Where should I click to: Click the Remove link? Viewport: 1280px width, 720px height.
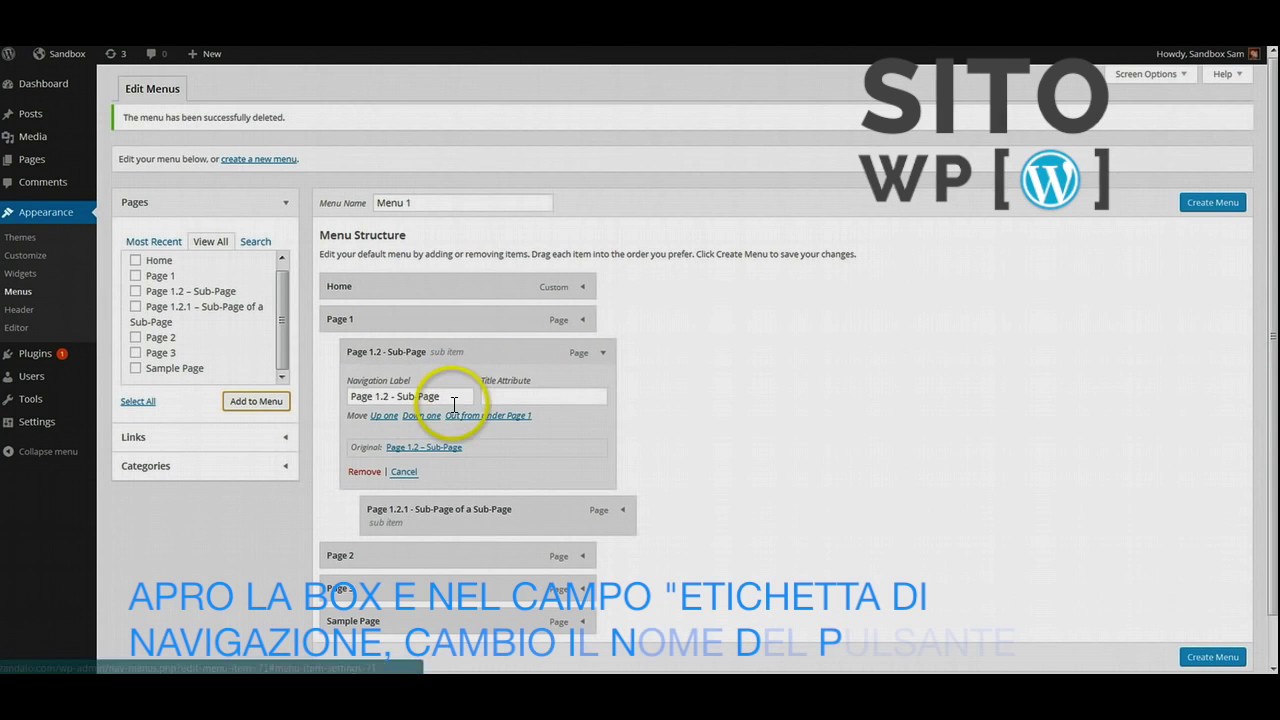(364, 472)
